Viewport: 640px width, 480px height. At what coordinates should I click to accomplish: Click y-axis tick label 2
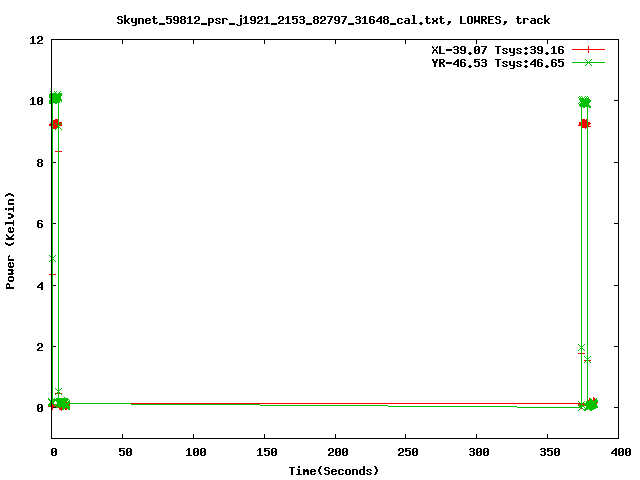[40, 347]
